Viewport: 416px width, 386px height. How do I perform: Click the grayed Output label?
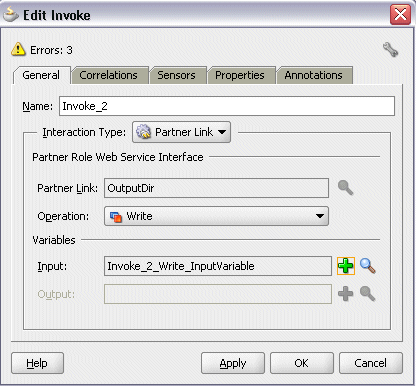coord(56,294)
